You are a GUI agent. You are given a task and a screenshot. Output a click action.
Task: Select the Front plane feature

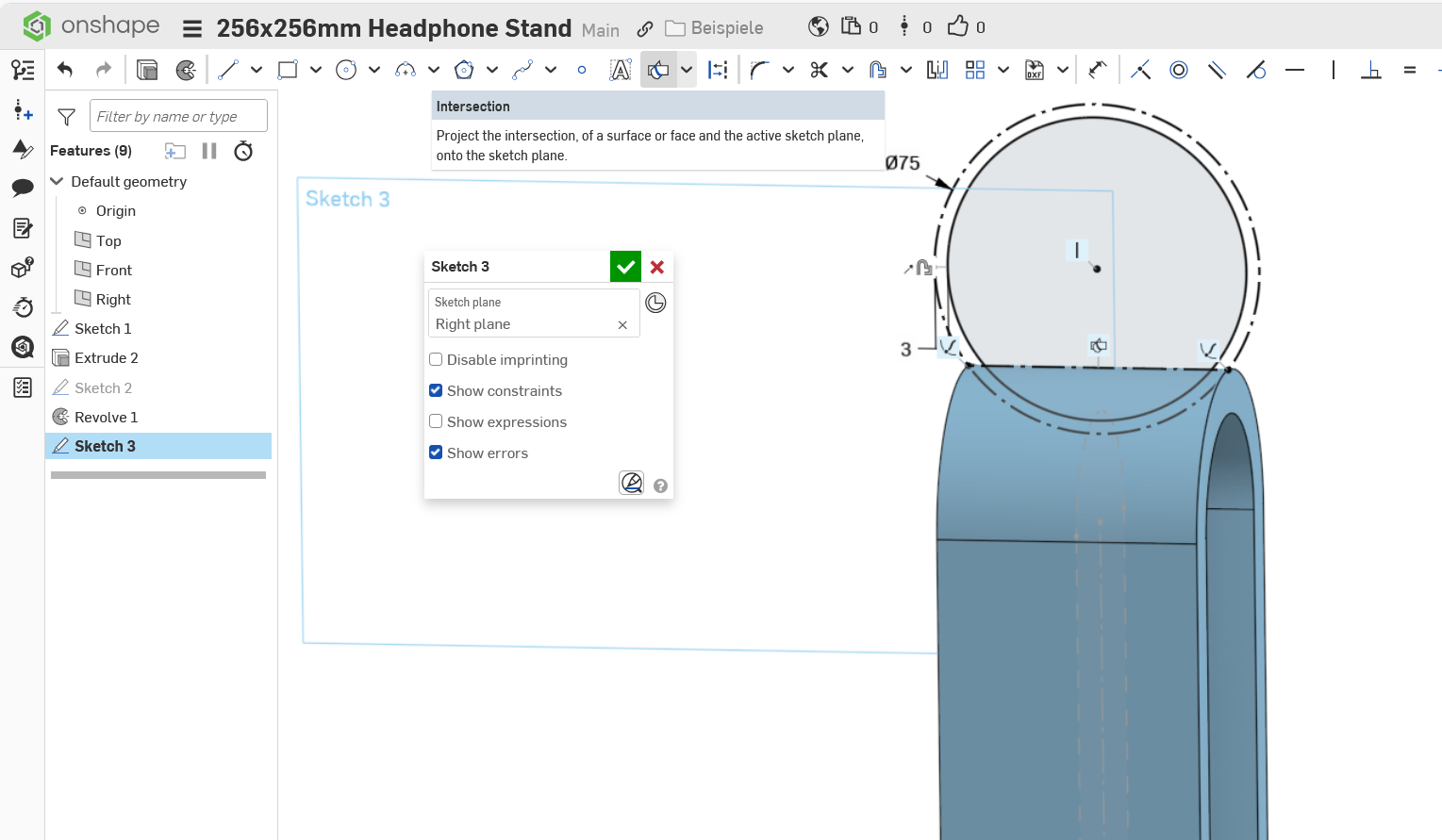[x=113, y=270]
